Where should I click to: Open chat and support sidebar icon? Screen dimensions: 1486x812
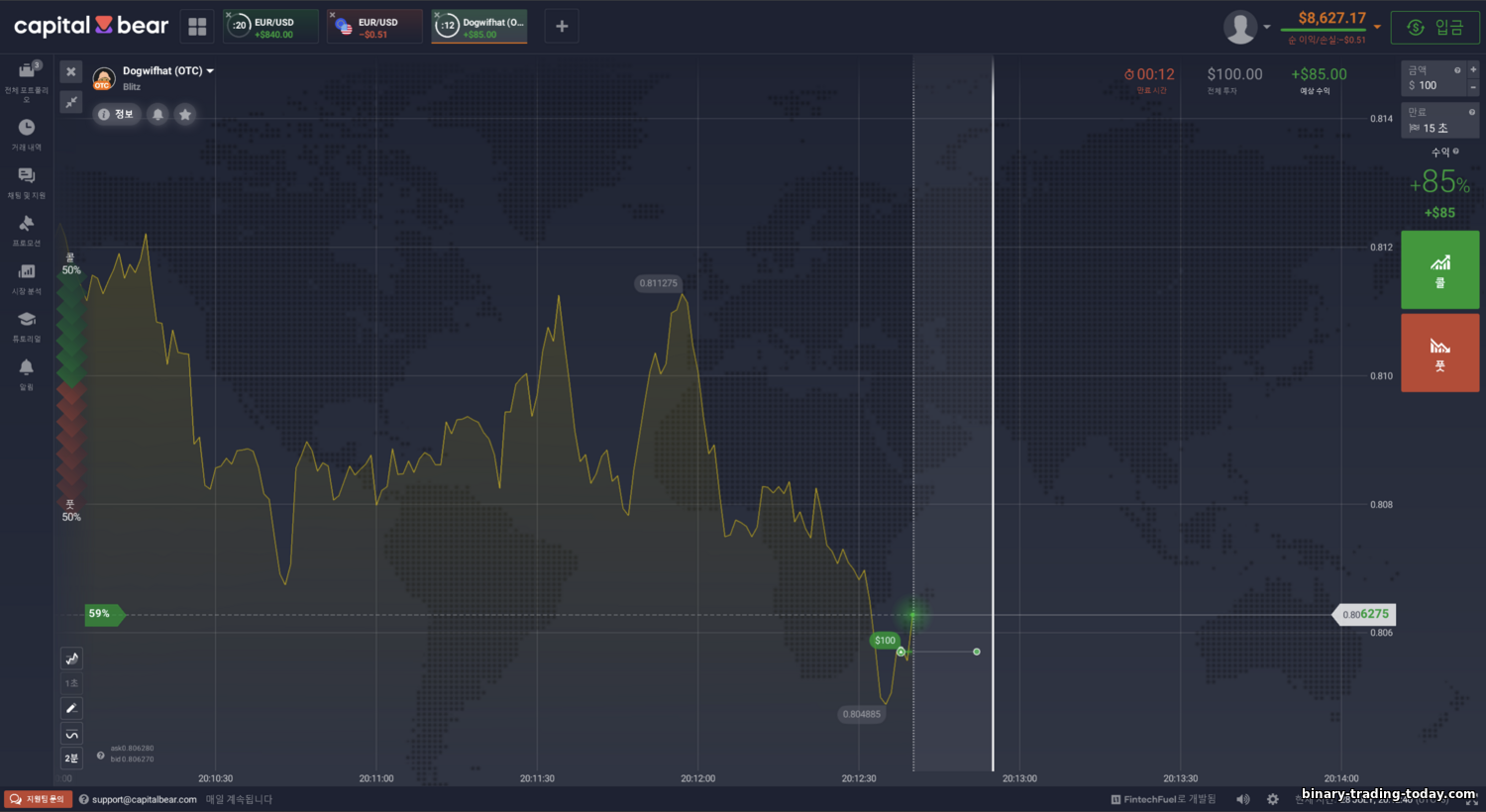tap(27, 176)
